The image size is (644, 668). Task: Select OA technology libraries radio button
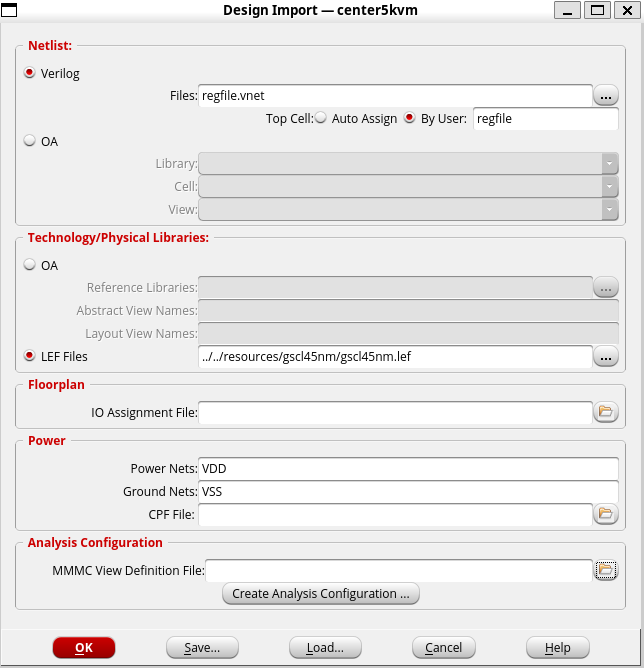coord(29,265)
